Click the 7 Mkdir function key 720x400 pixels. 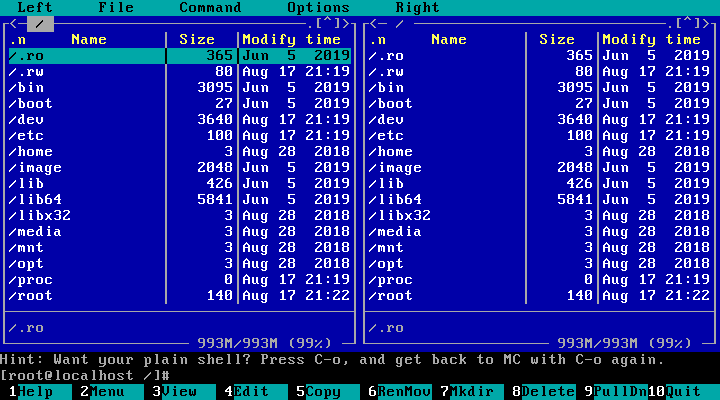tap(472, 391)
